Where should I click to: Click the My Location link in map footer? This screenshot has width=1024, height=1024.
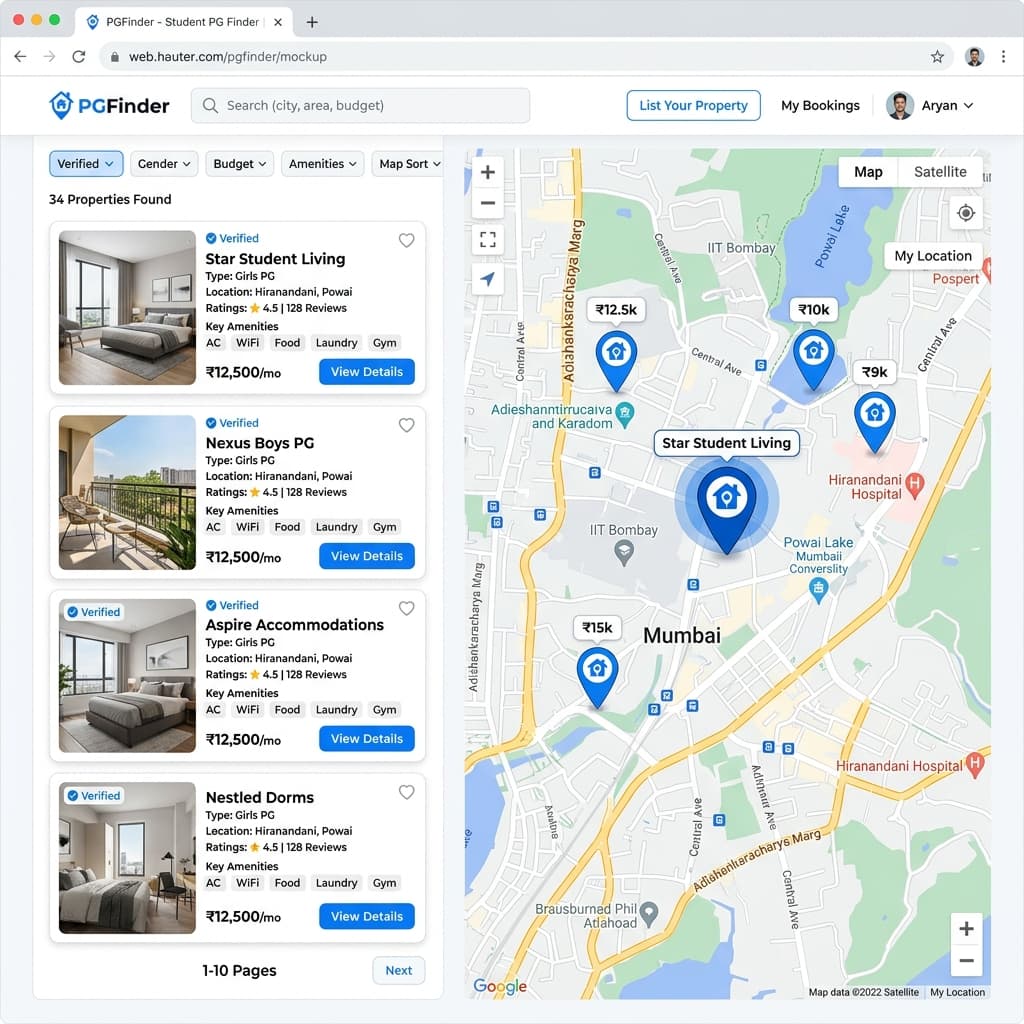pyautogui.click(x=957, y=992)
